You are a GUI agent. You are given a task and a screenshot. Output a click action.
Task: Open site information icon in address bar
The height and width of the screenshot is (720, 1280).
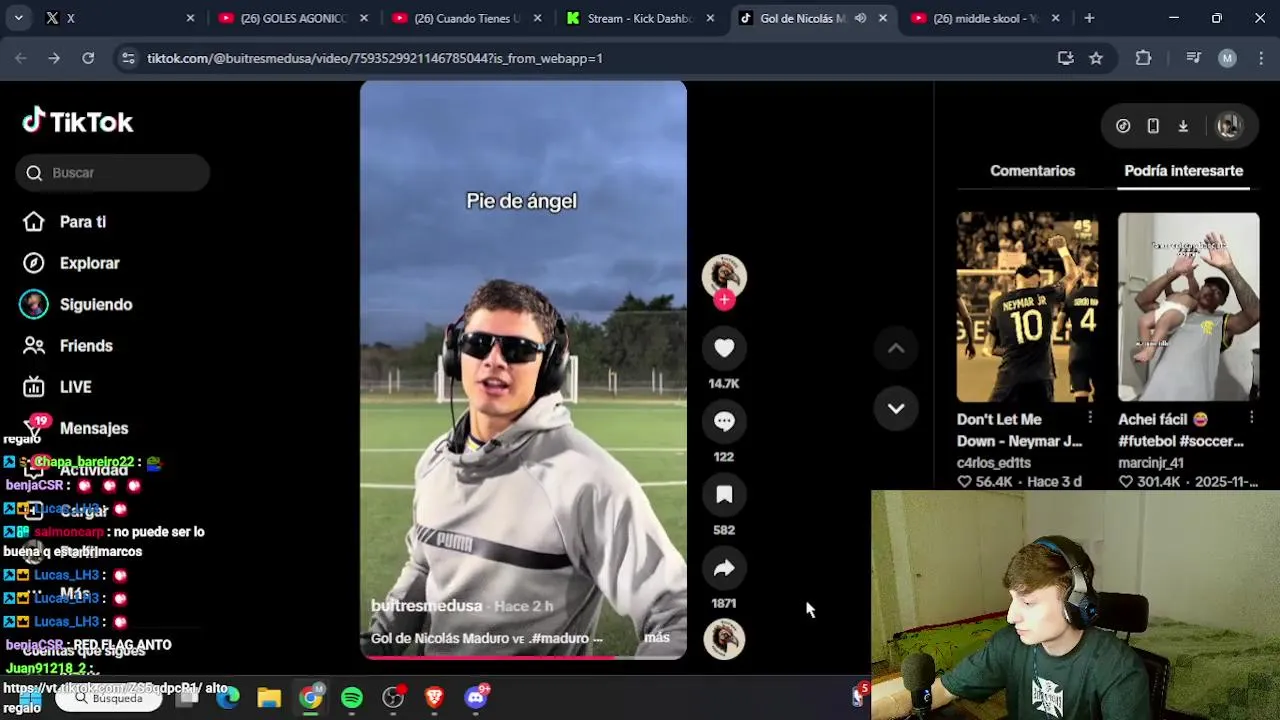[x=128, y=58]
